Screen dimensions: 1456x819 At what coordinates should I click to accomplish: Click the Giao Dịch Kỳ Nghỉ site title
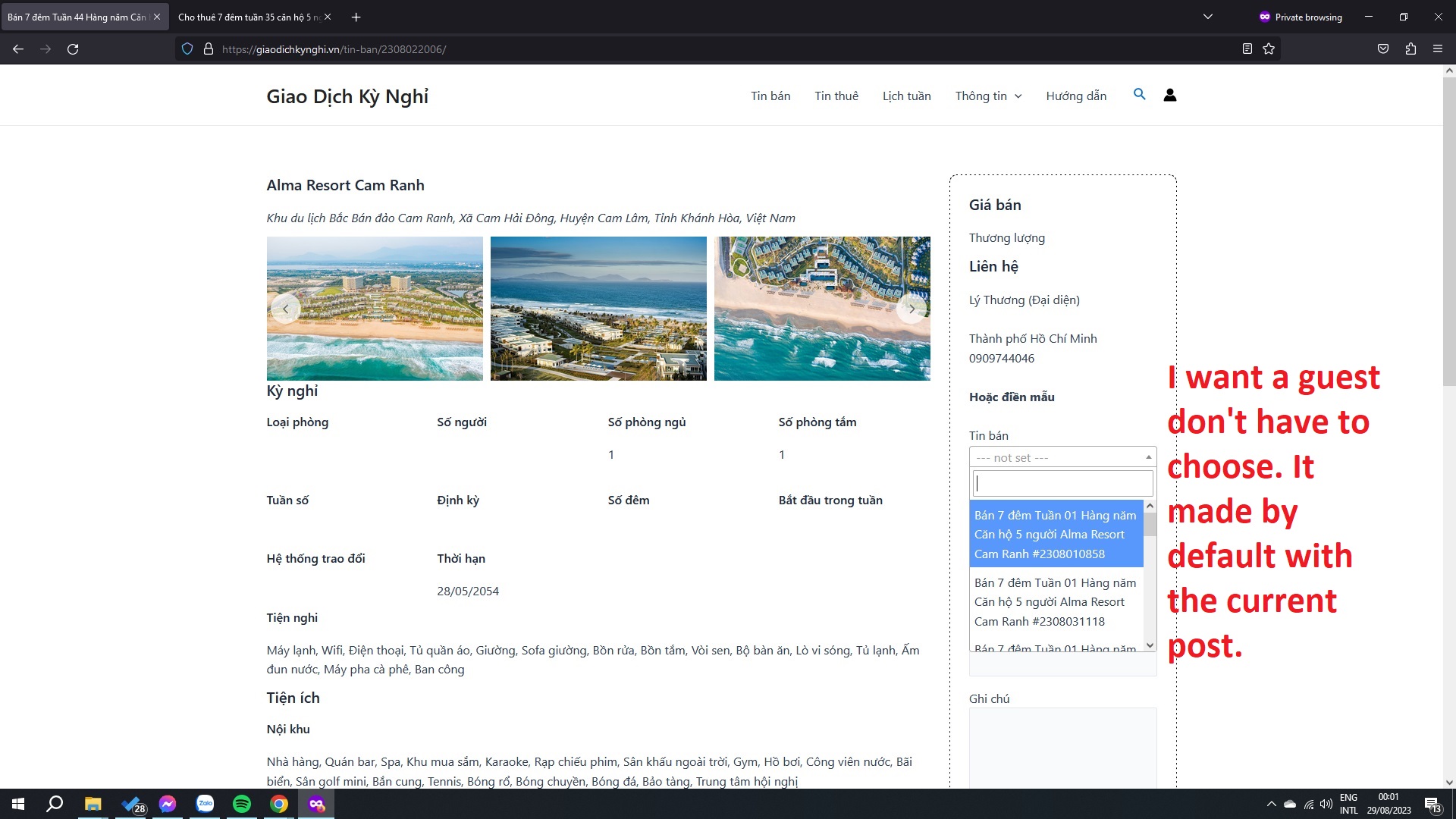pos(347,96)
